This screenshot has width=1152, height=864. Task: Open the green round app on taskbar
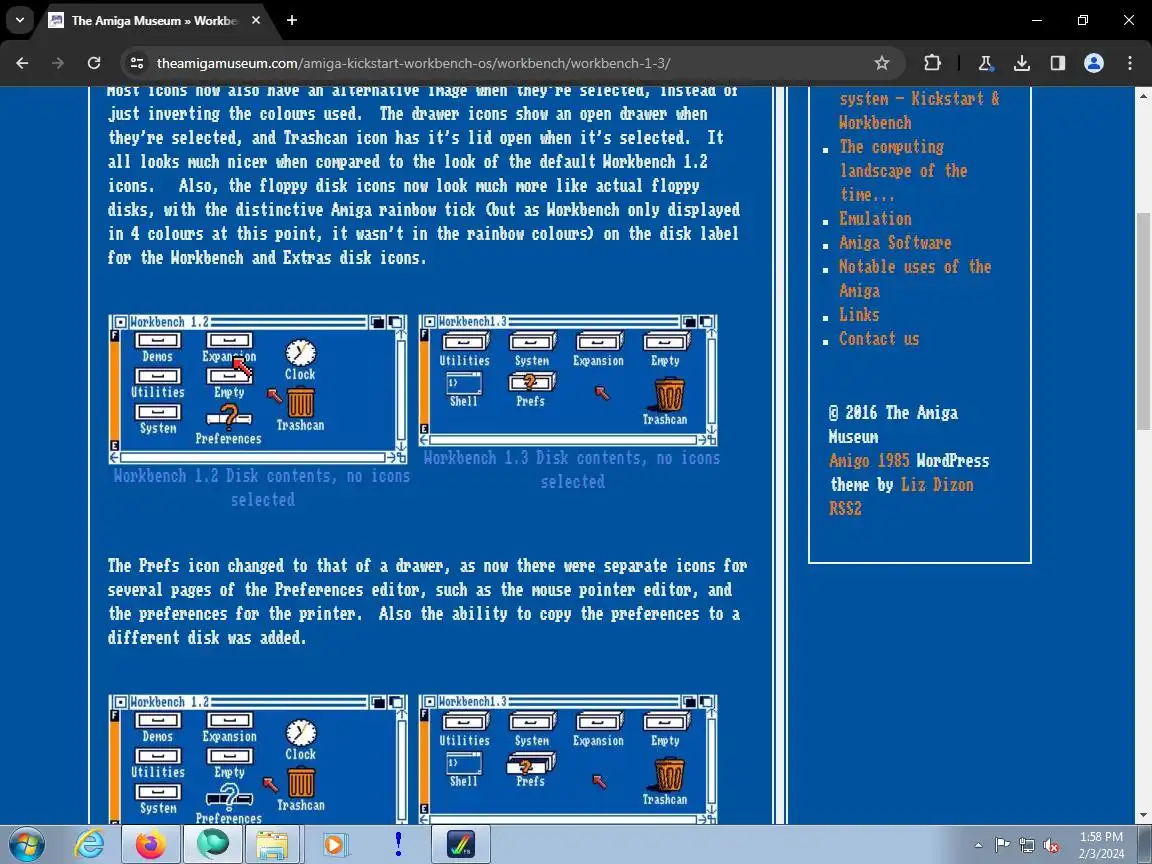212,844
